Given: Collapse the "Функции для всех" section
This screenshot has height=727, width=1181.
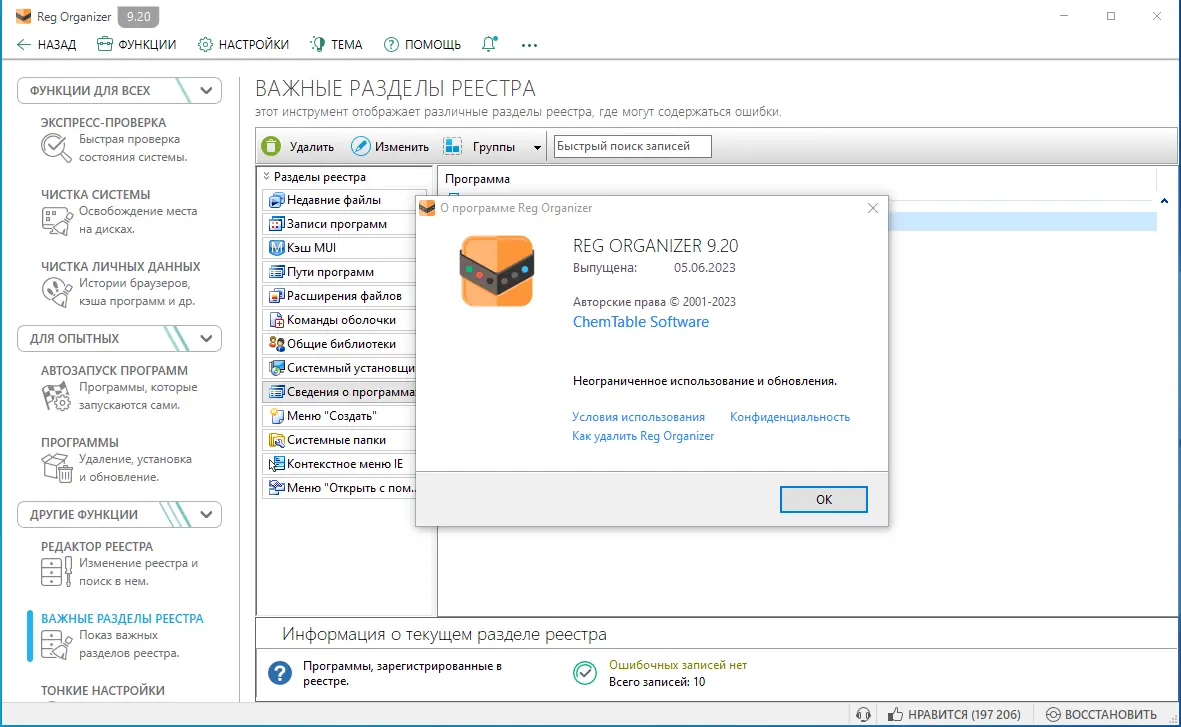Looking at the screenshot, I should click(x=206, y=90).
